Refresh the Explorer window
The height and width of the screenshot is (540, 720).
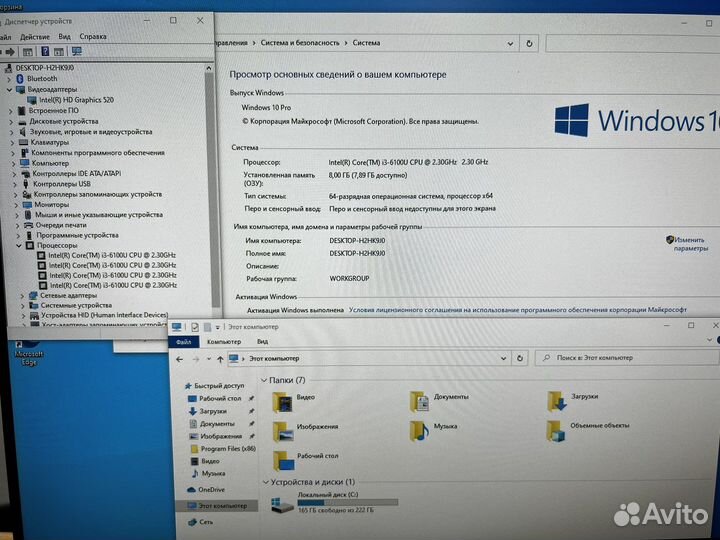(520, 358)
